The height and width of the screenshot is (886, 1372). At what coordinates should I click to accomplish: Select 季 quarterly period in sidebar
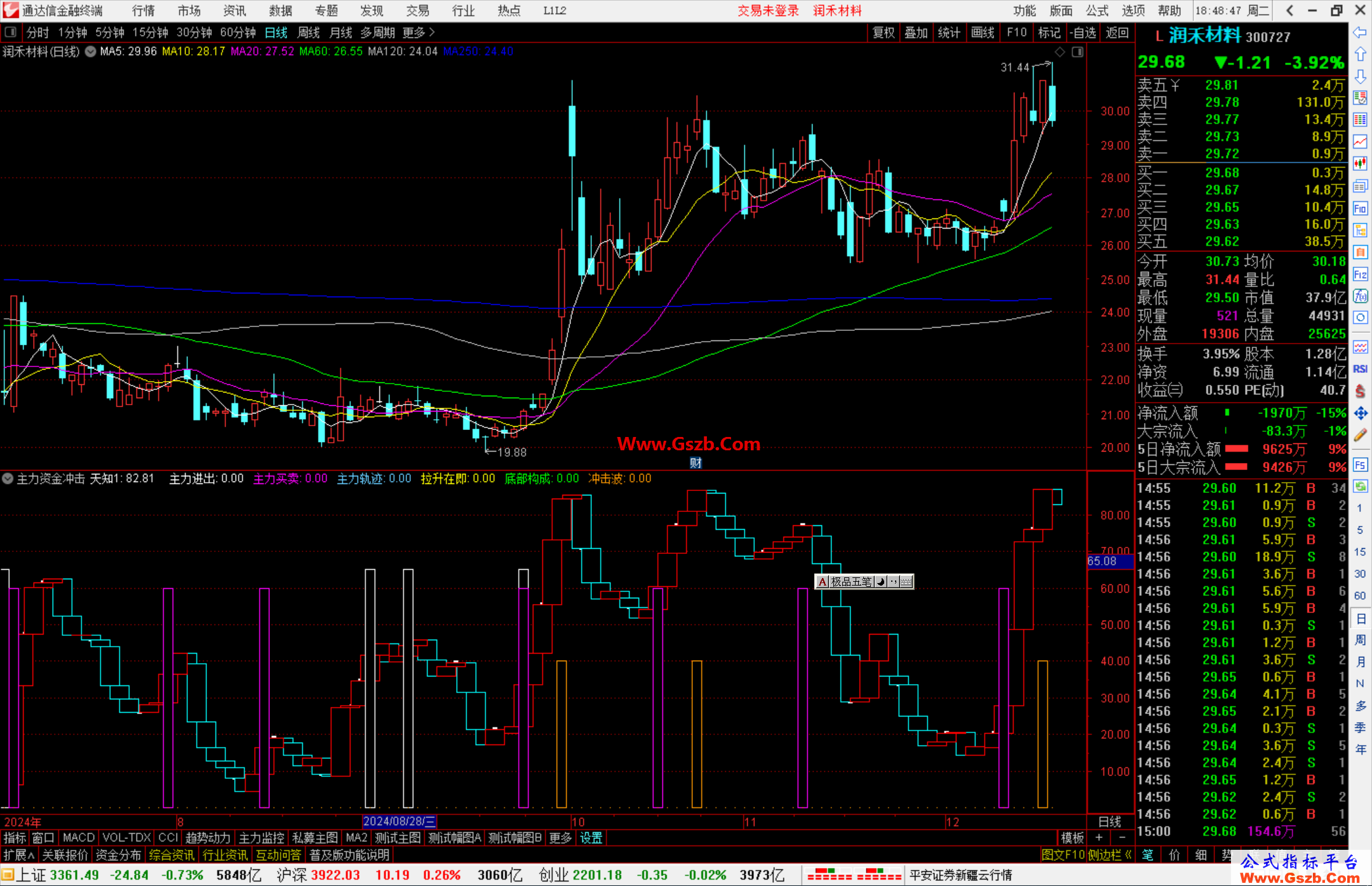1359,728
